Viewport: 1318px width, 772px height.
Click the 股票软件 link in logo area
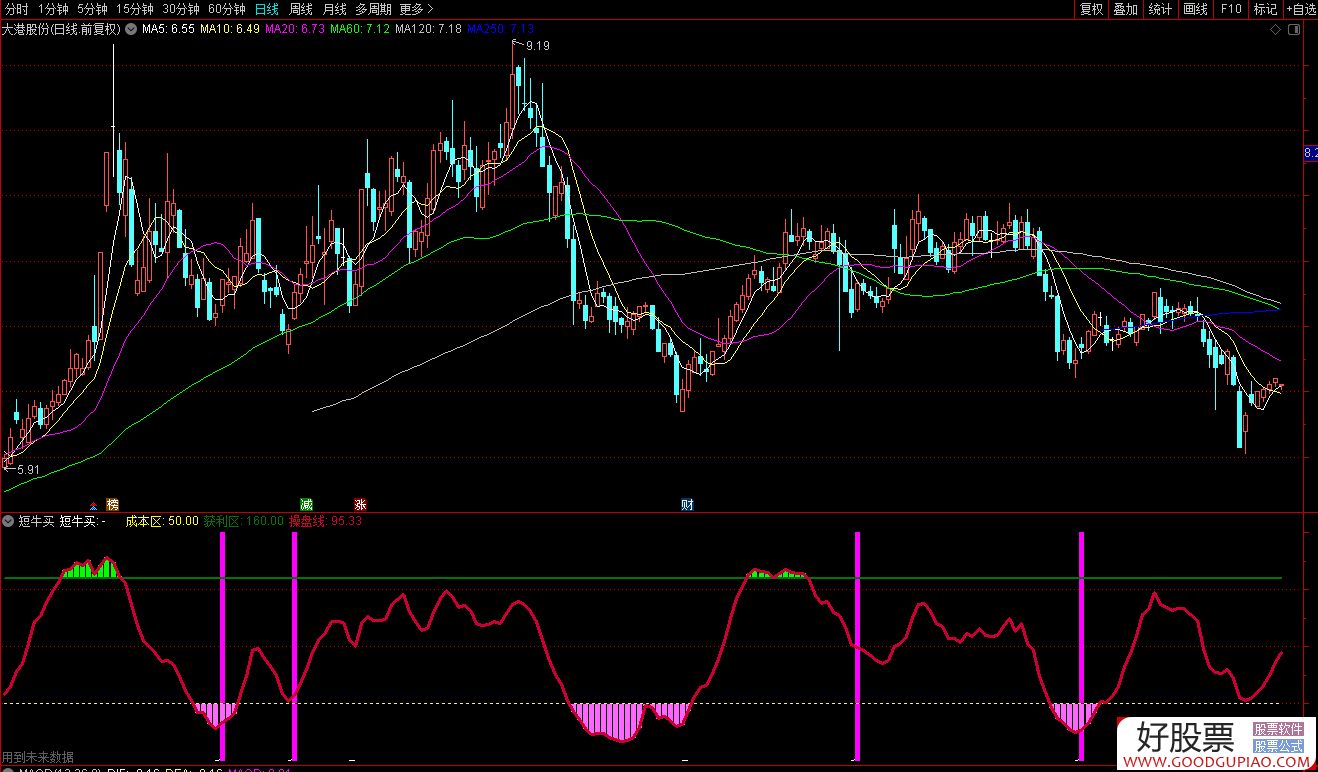point(1279,731)
